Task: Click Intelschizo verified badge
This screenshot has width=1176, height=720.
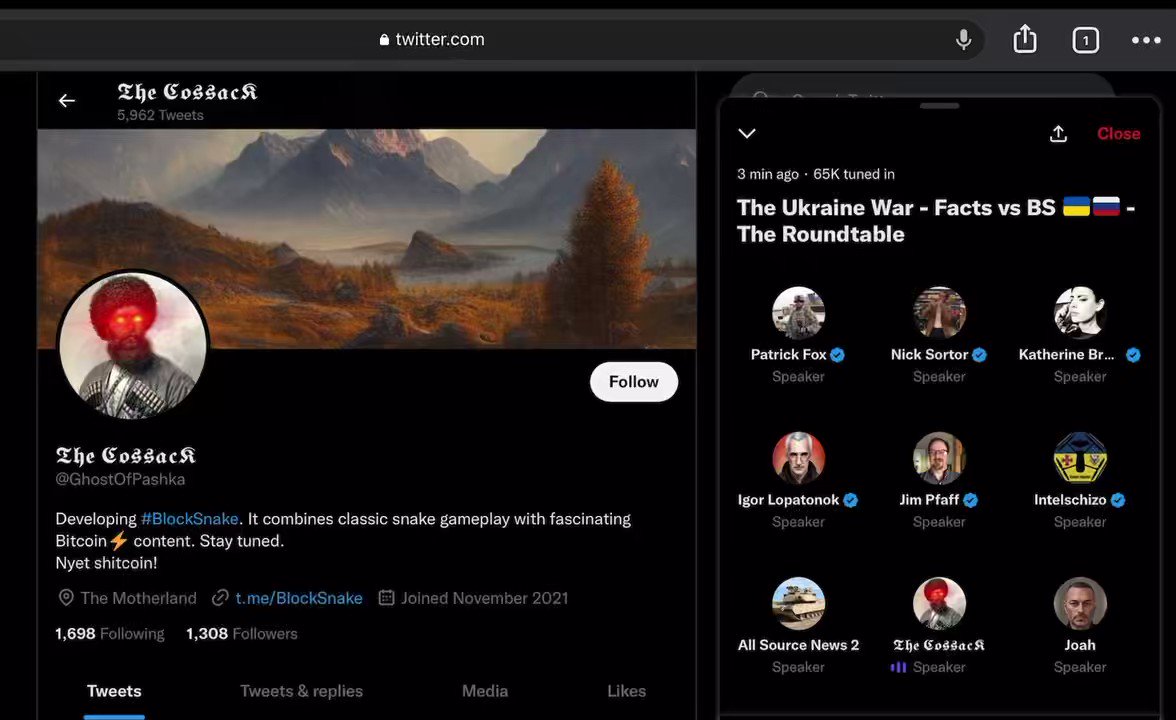Action: pos(1118,500)
